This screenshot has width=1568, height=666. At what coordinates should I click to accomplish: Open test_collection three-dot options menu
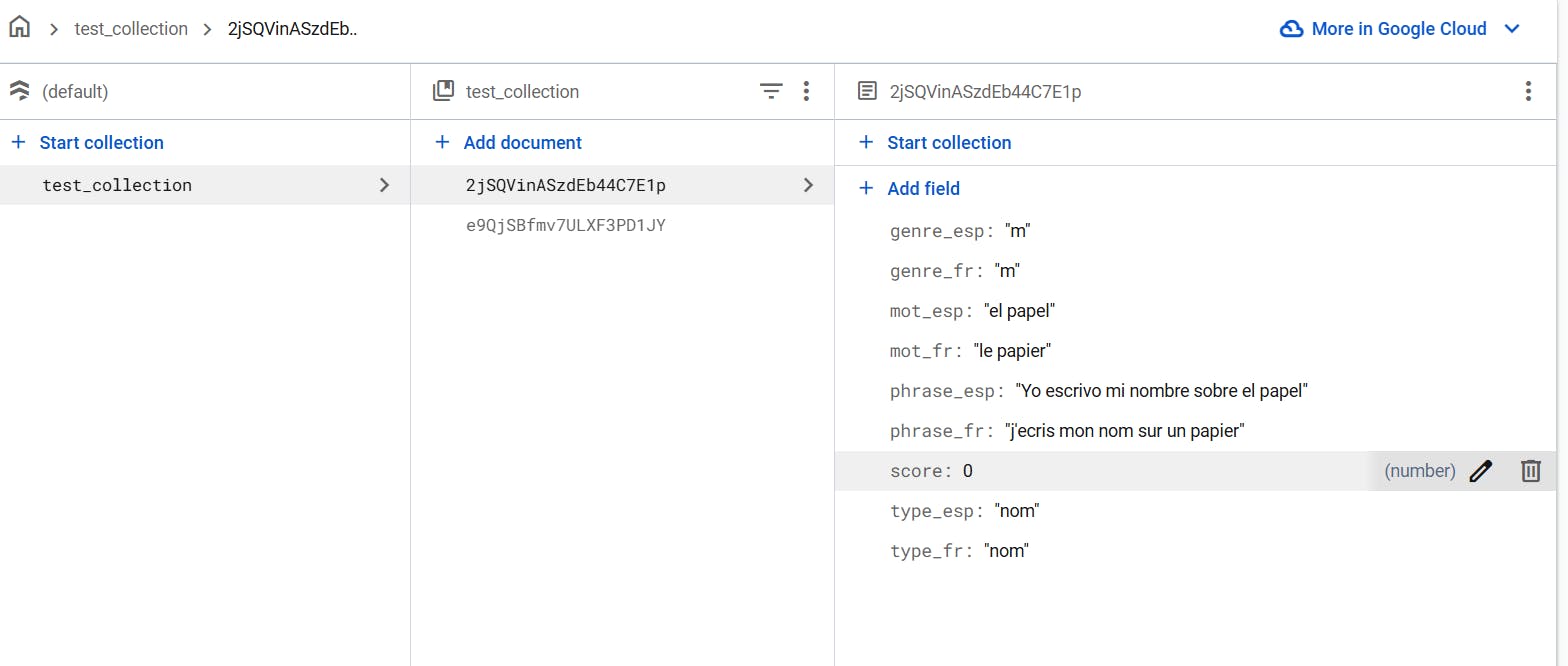[806, 92]
